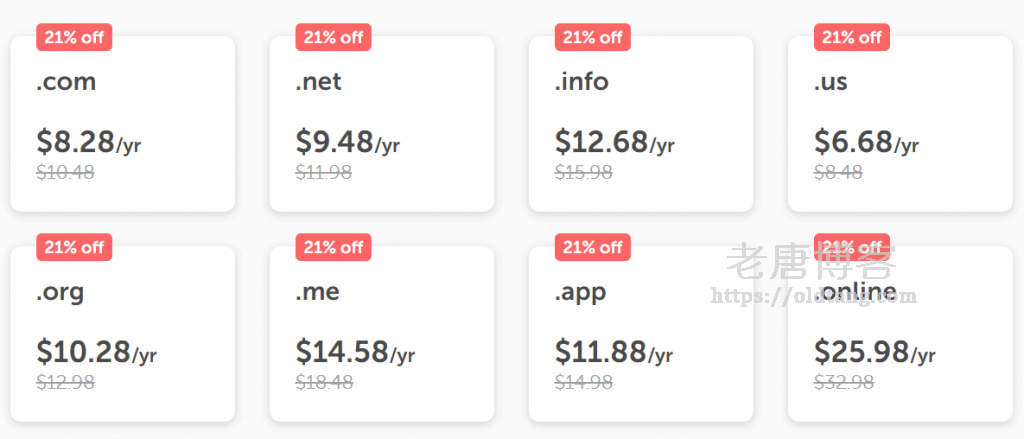Click the .com domain card

[x=122, y=124]
